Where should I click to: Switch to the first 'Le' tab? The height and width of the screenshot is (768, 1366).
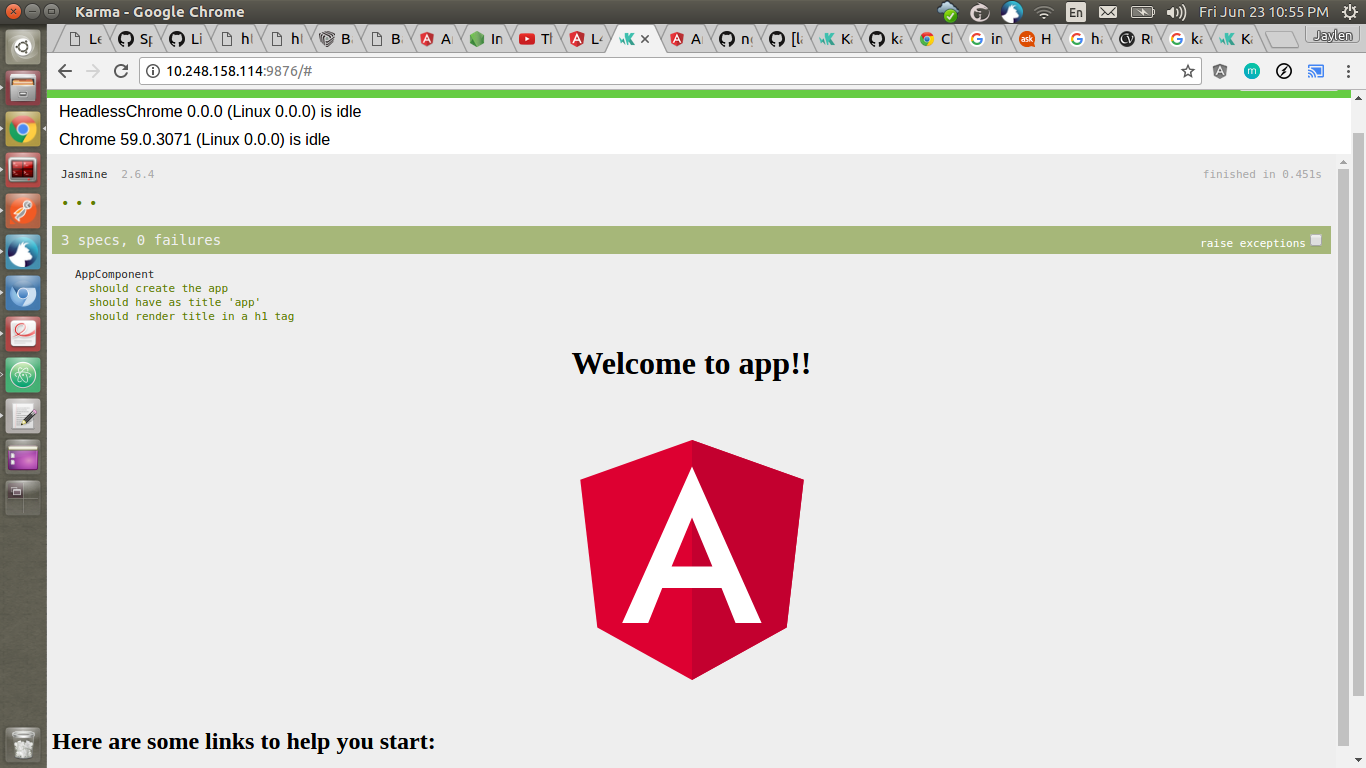85,39
